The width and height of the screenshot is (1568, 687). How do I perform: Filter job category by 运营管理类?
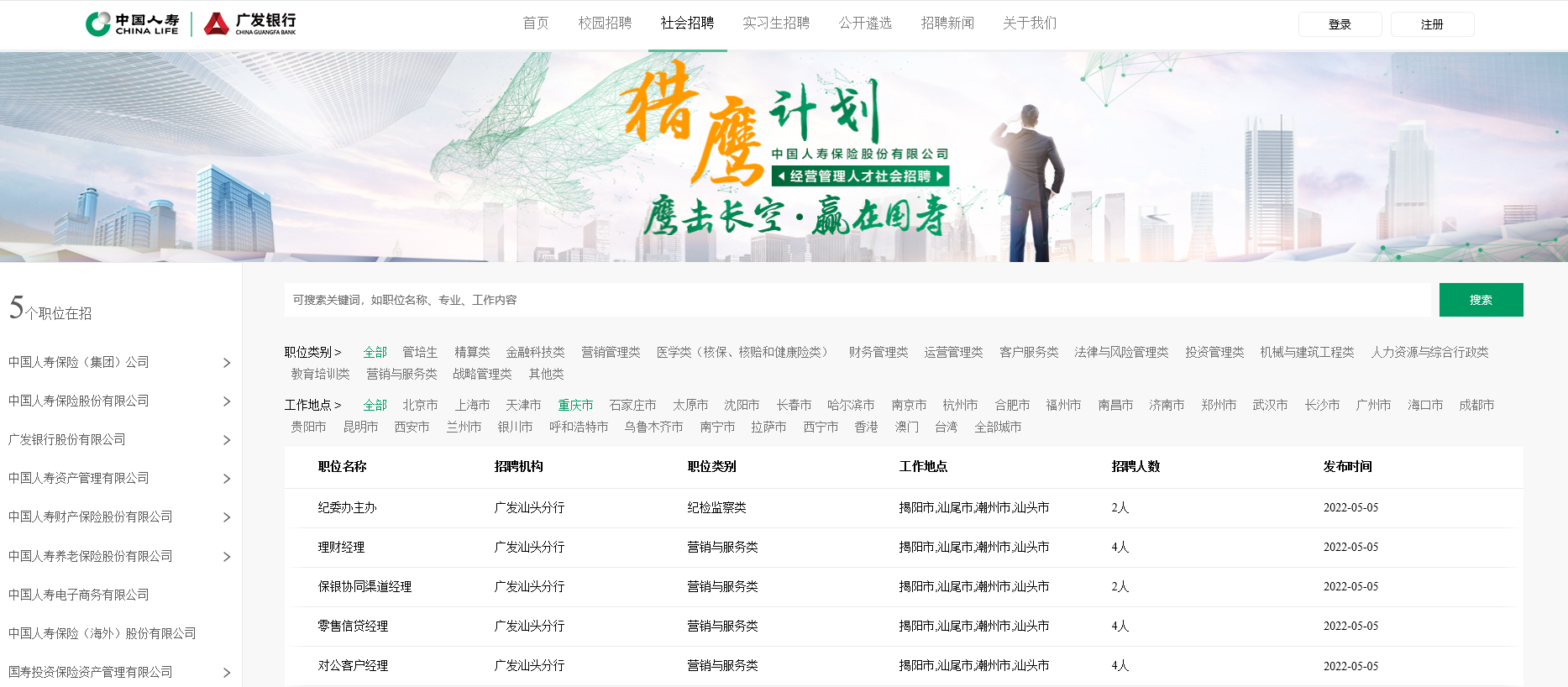953,352
